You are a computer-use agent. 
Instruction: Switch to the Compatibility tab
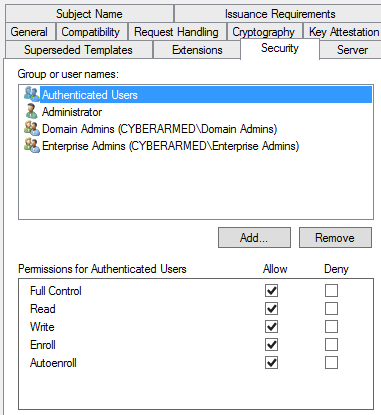[91, 32]
